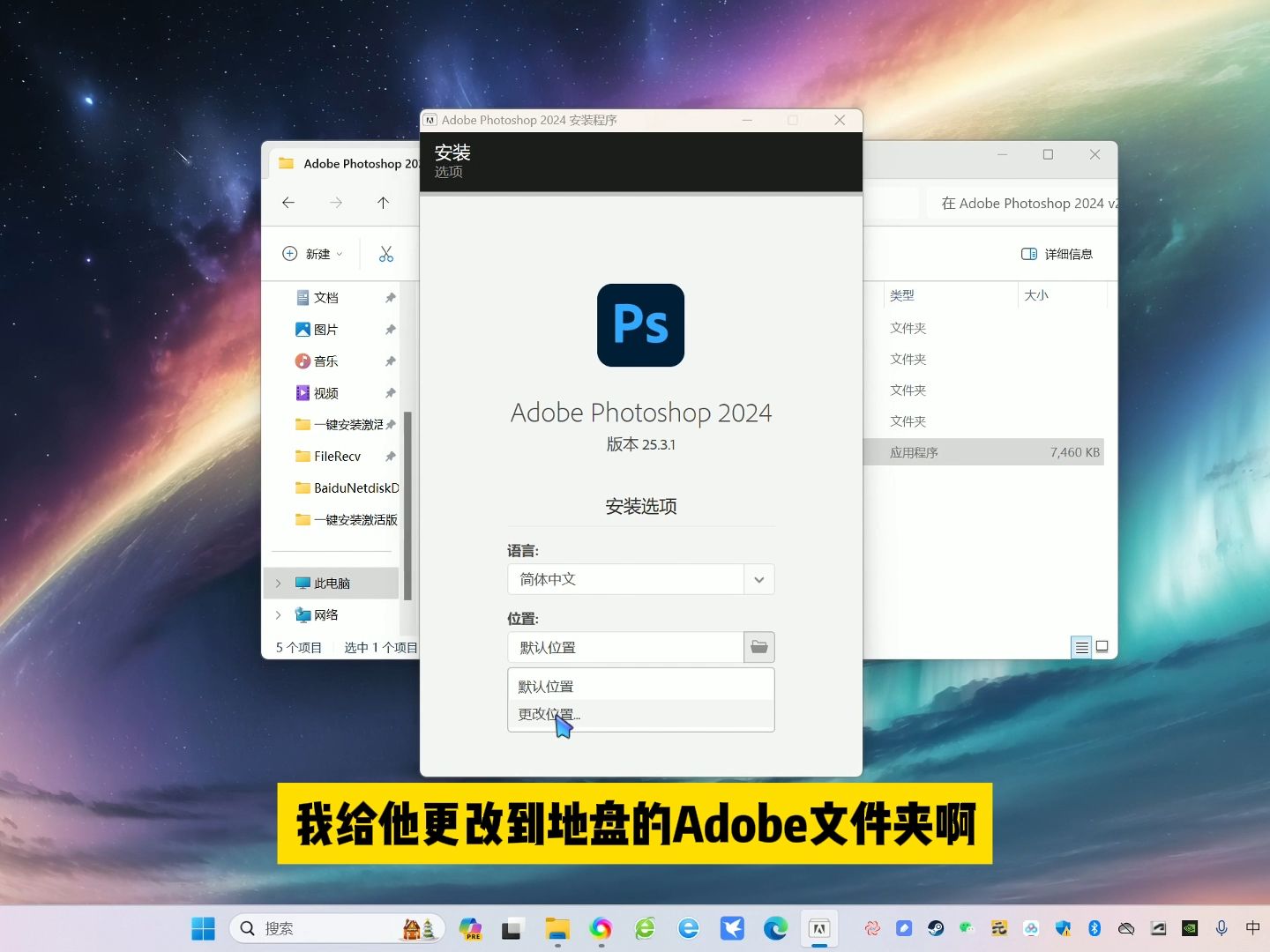The height and width of the screenshot is (952, 1270).
Task: Select the 应用程序 row of 7,460 KB
Action: [983, 452]
